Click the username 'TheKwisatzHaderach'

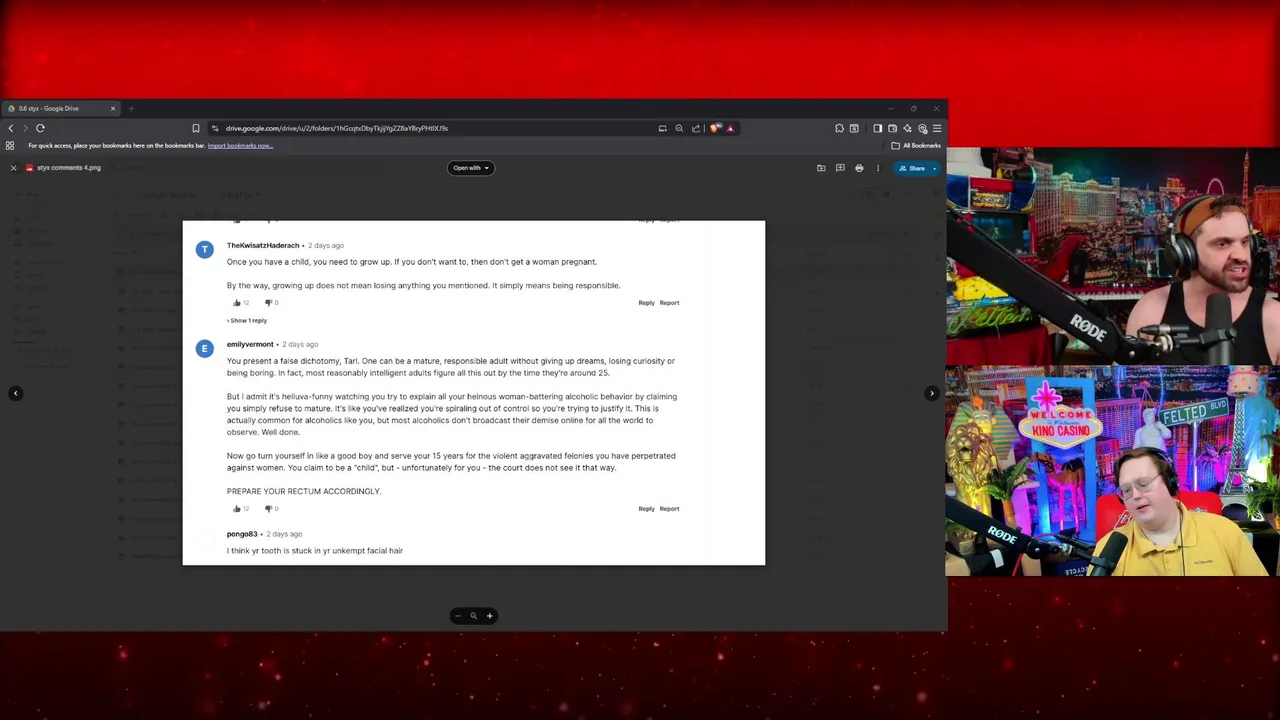(263, 245)
